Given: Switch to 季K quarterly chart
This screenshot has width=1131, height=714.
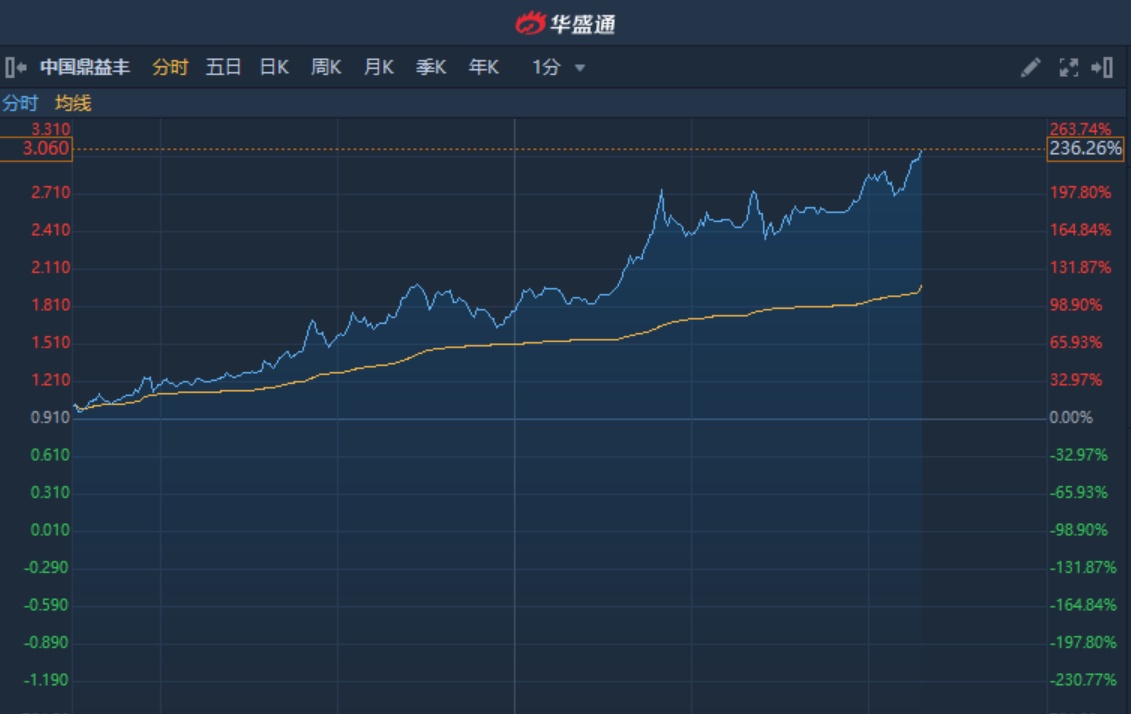Looking at the screenshot, I should [x=431, y=68].
